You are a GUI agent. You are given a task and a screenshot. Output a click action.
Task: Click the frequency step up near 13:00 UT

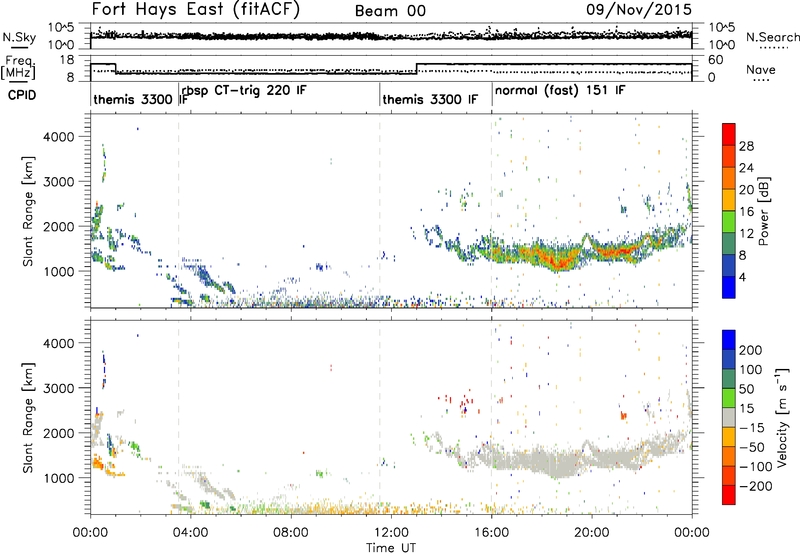pos(417,68)
